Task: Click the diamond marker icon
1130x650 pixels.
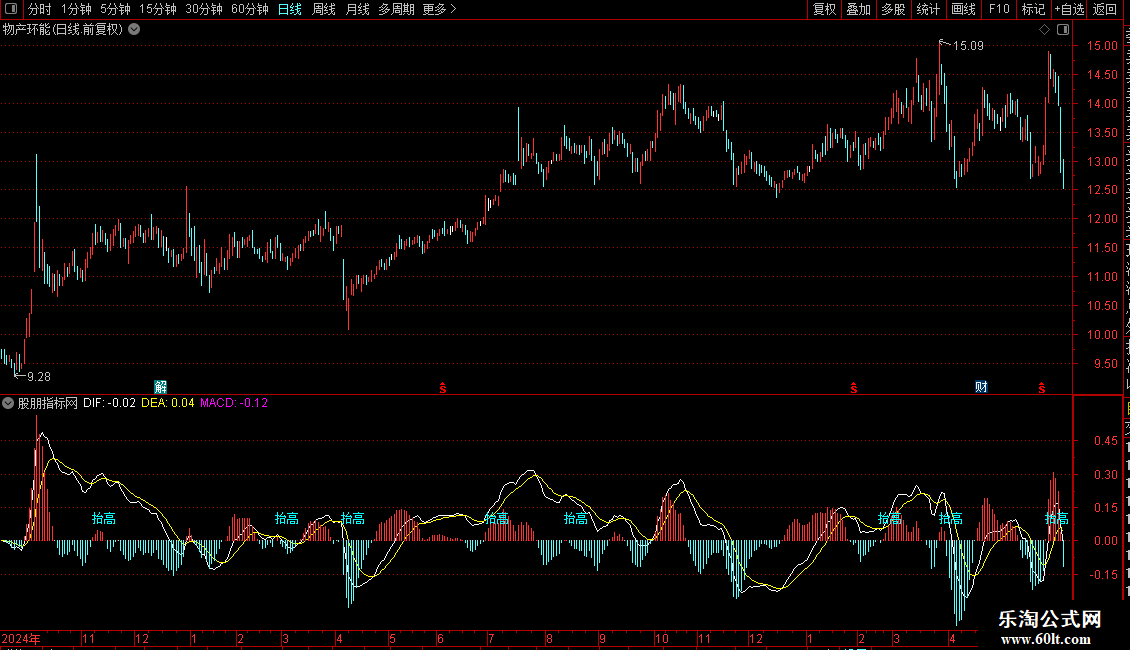Action: (1044, 30)
